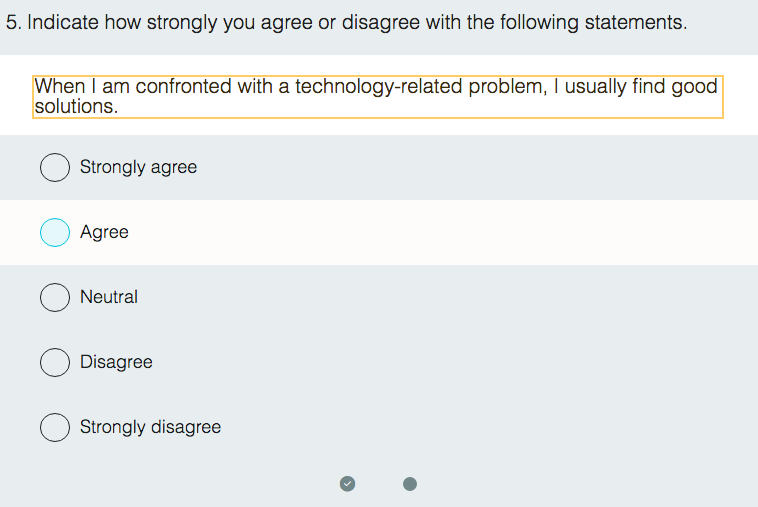Viewport: 758px width, 507px height.
Task: Choose the Agree radio circle
Action: coord(55,233)
